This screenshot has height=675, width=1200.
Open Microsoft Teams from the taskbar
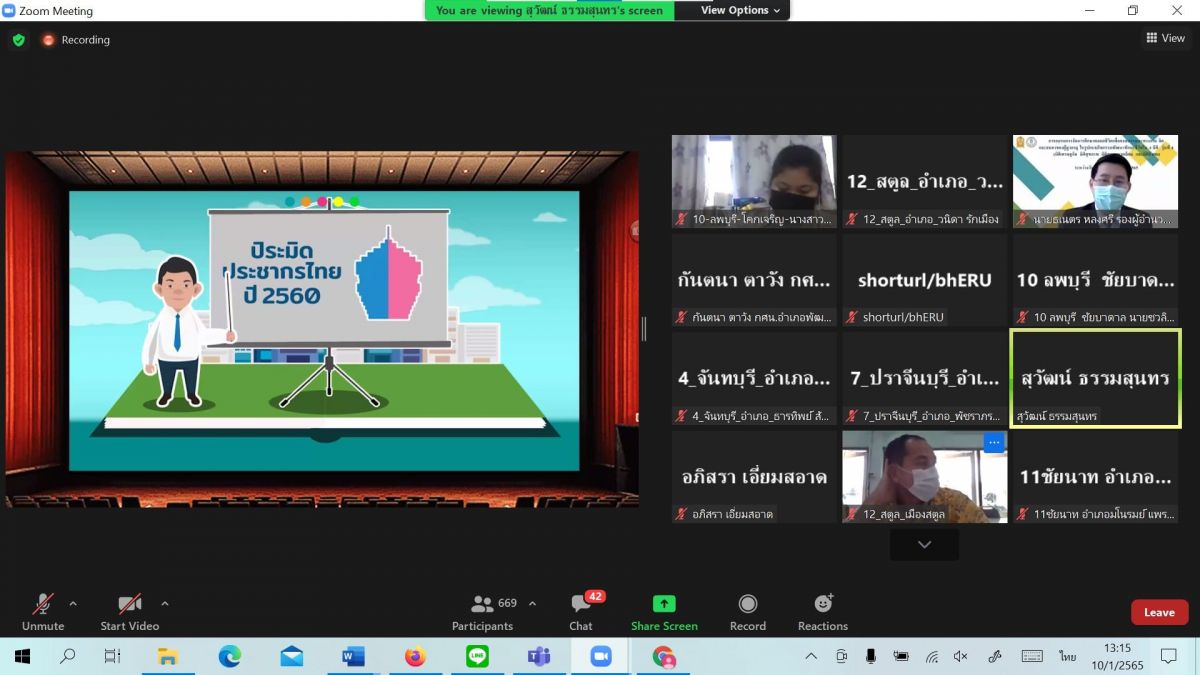pyautogui.click(x=539, y=656)
